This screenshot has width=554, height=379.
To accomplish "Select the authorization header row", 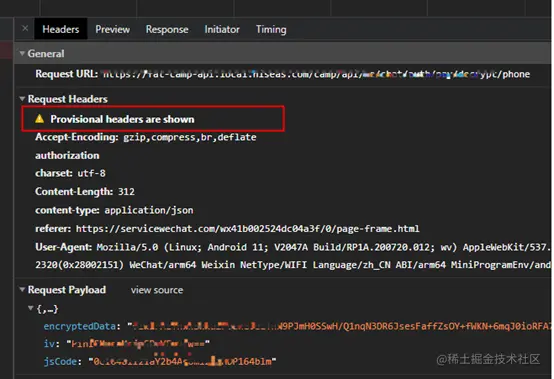I will (67, 155).
